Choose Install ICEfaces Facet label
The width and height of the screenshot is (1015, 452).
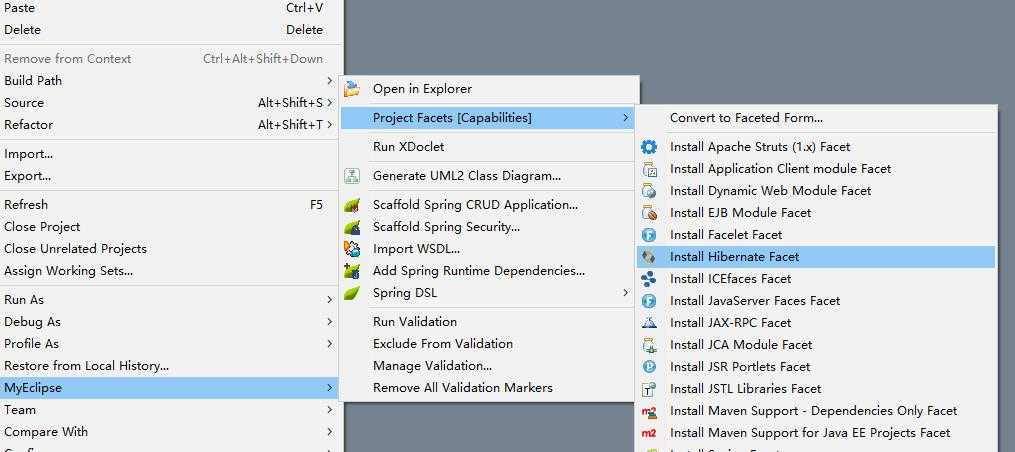(x=730, y=279)
